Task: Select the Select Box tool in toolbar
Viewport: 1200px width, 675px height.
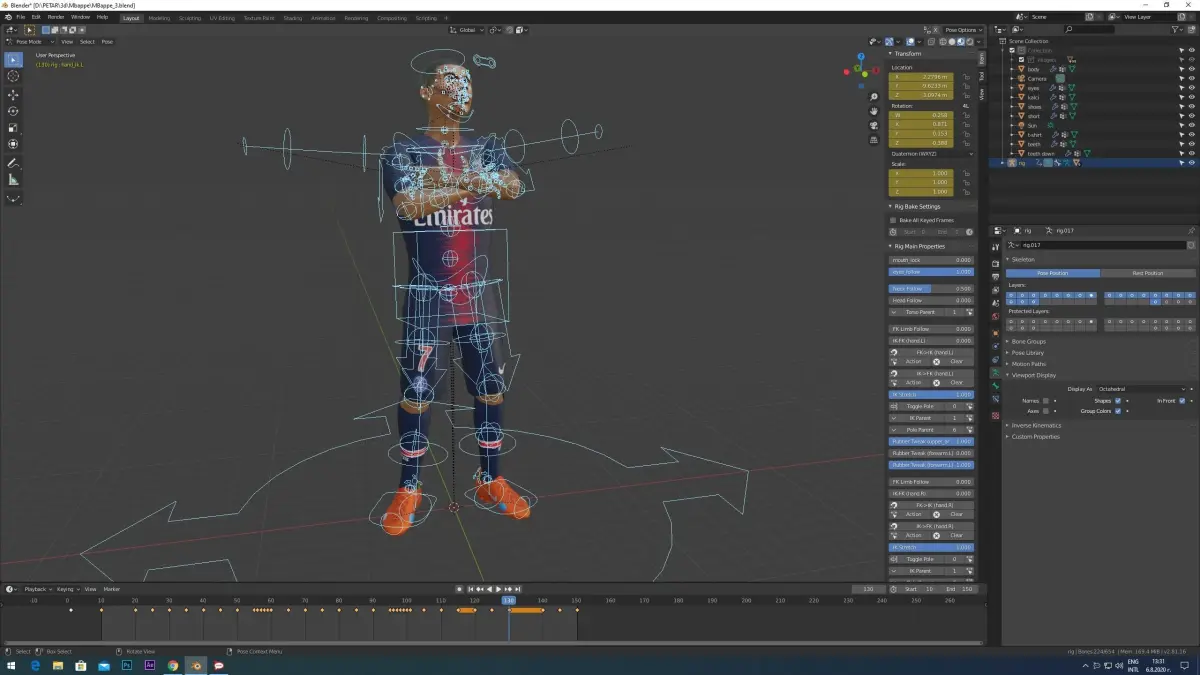Action: 13,60
